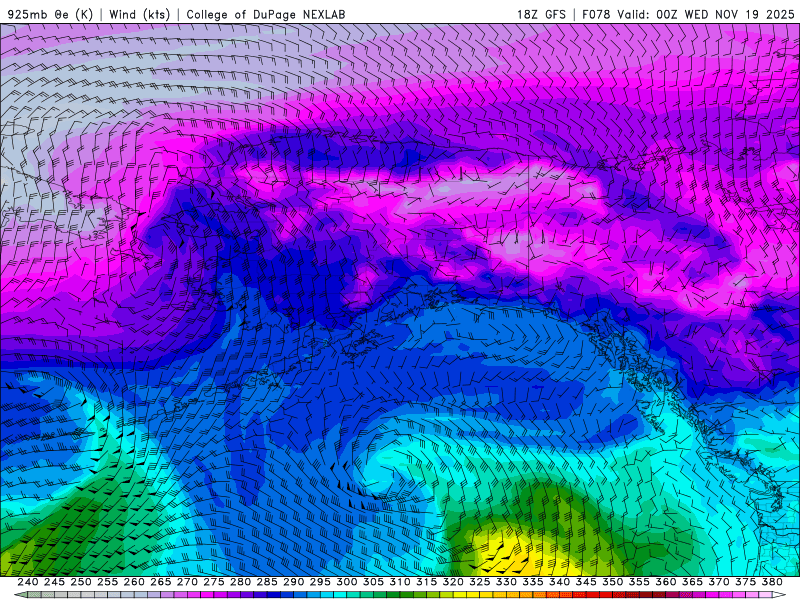Click the 350 legend value
Viewport: 800px width, 600px height.
point(612,582)
